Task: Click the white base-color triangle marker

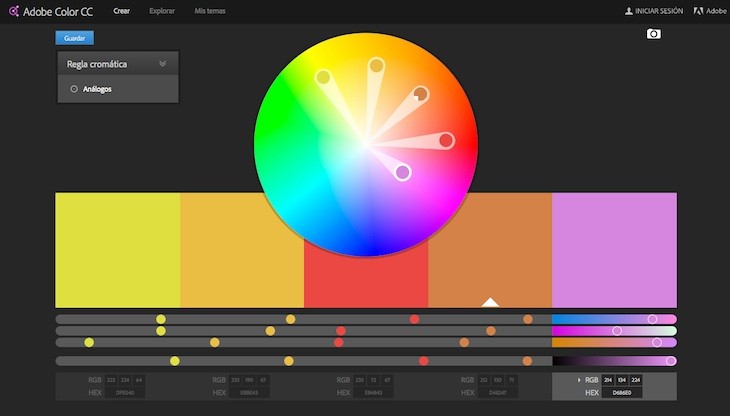Action: pos(490,302)
